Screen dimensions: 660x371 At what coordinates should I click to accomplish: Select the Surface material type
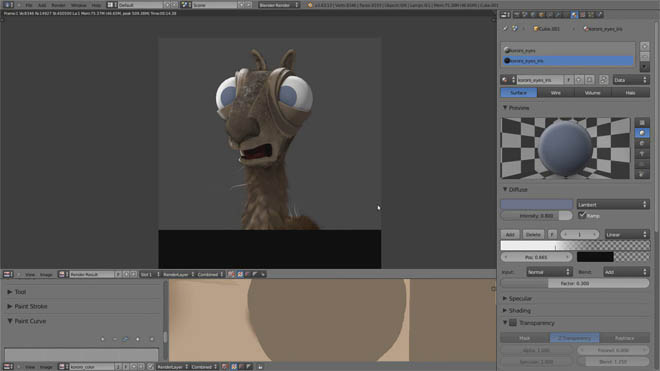click(519, 93)
